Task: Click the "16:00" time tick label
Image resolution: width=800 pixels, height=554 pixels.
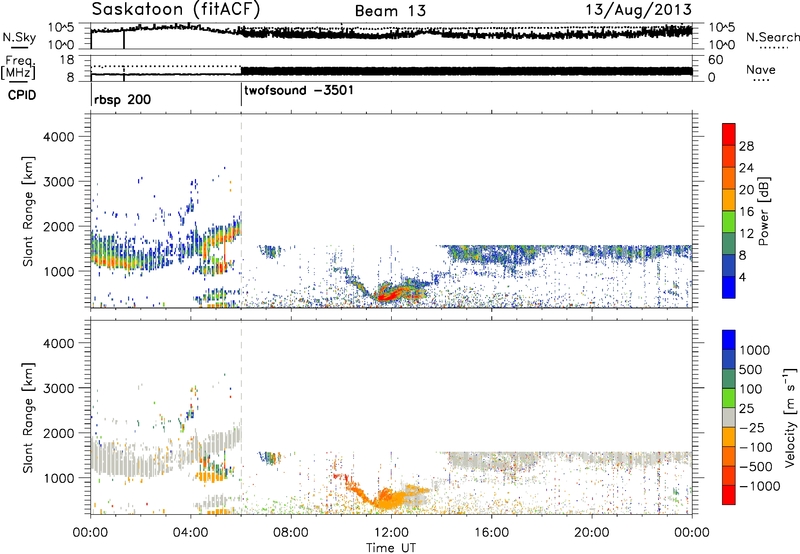Action: coord(491,533)
